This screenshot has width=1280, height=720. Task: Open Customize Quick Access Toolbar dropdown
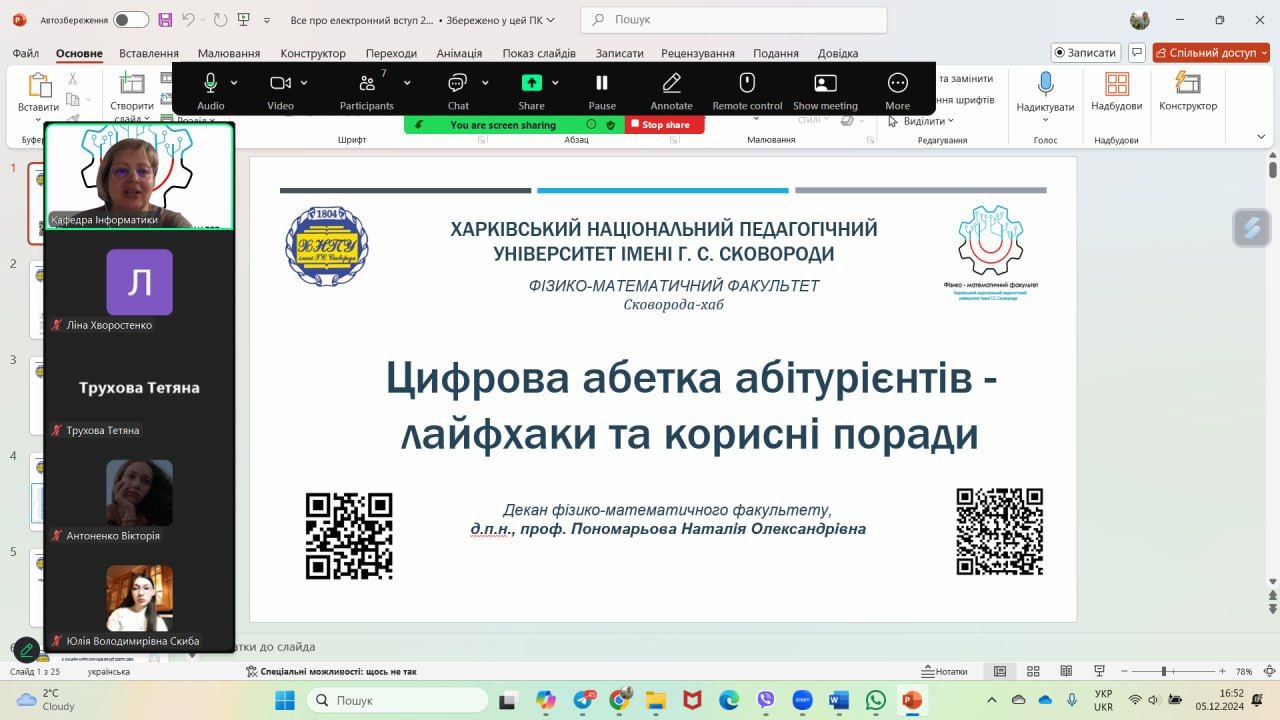(266, 20)
